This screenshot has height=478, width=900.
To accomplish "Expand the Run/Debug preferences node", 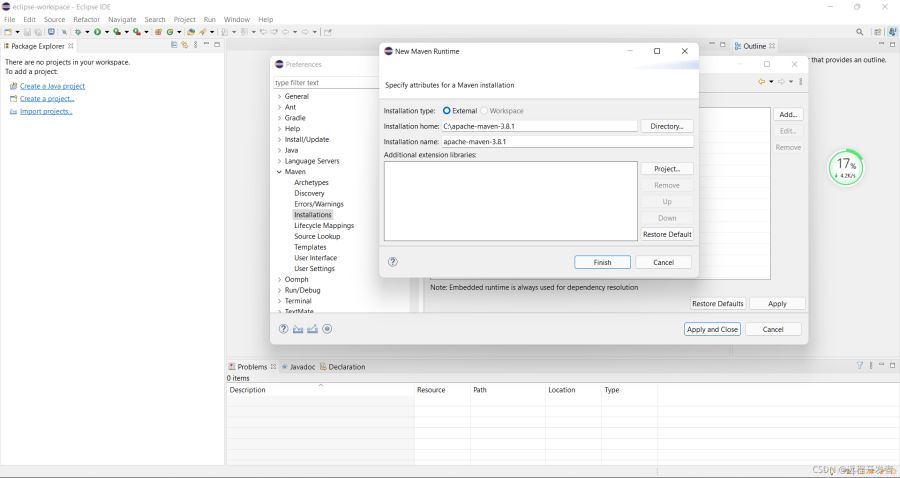I will point(280,290).
